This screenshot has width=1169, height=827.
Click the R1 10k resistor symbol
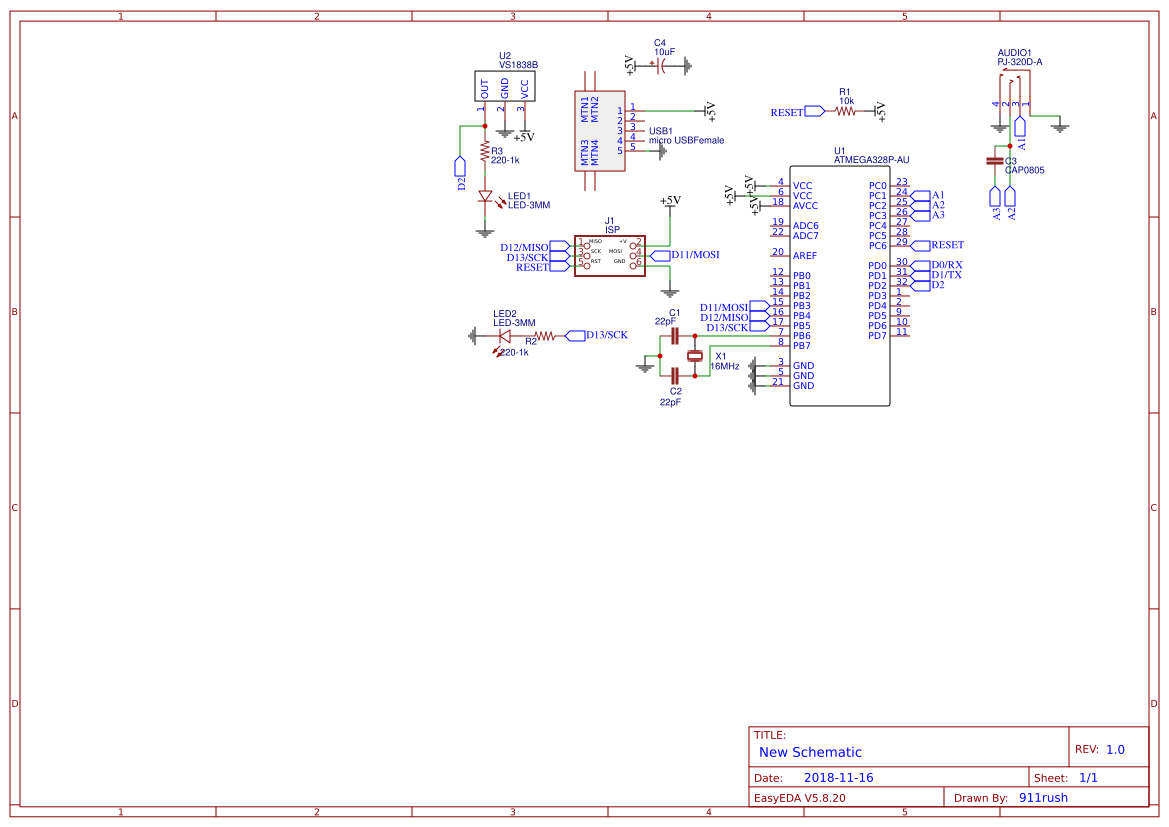pos(846,112)
